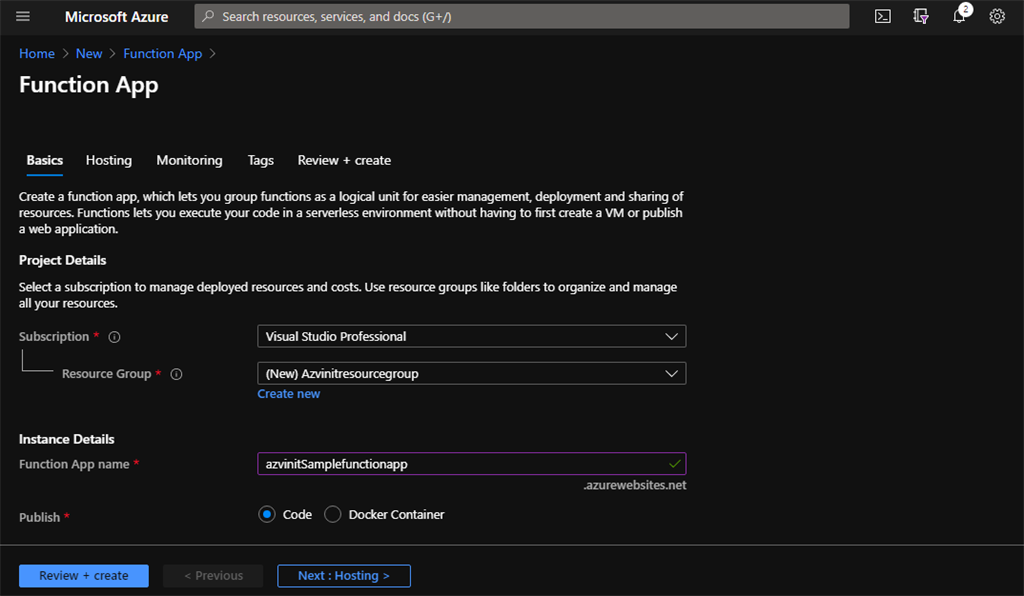1024x596 pixels.
Task: Open the Resource Group dropdown
Action: tap(471, 373)
